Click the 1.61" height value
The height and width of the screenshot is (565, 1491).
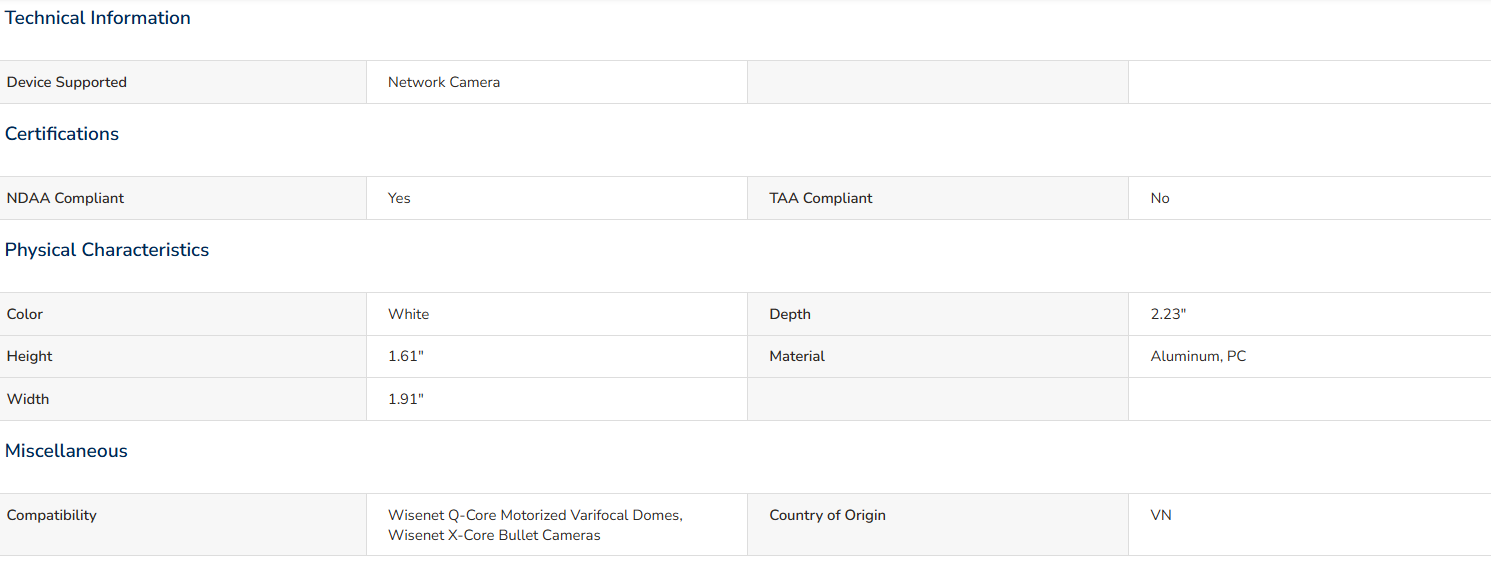pyautogui.click(x=406, y=356)
